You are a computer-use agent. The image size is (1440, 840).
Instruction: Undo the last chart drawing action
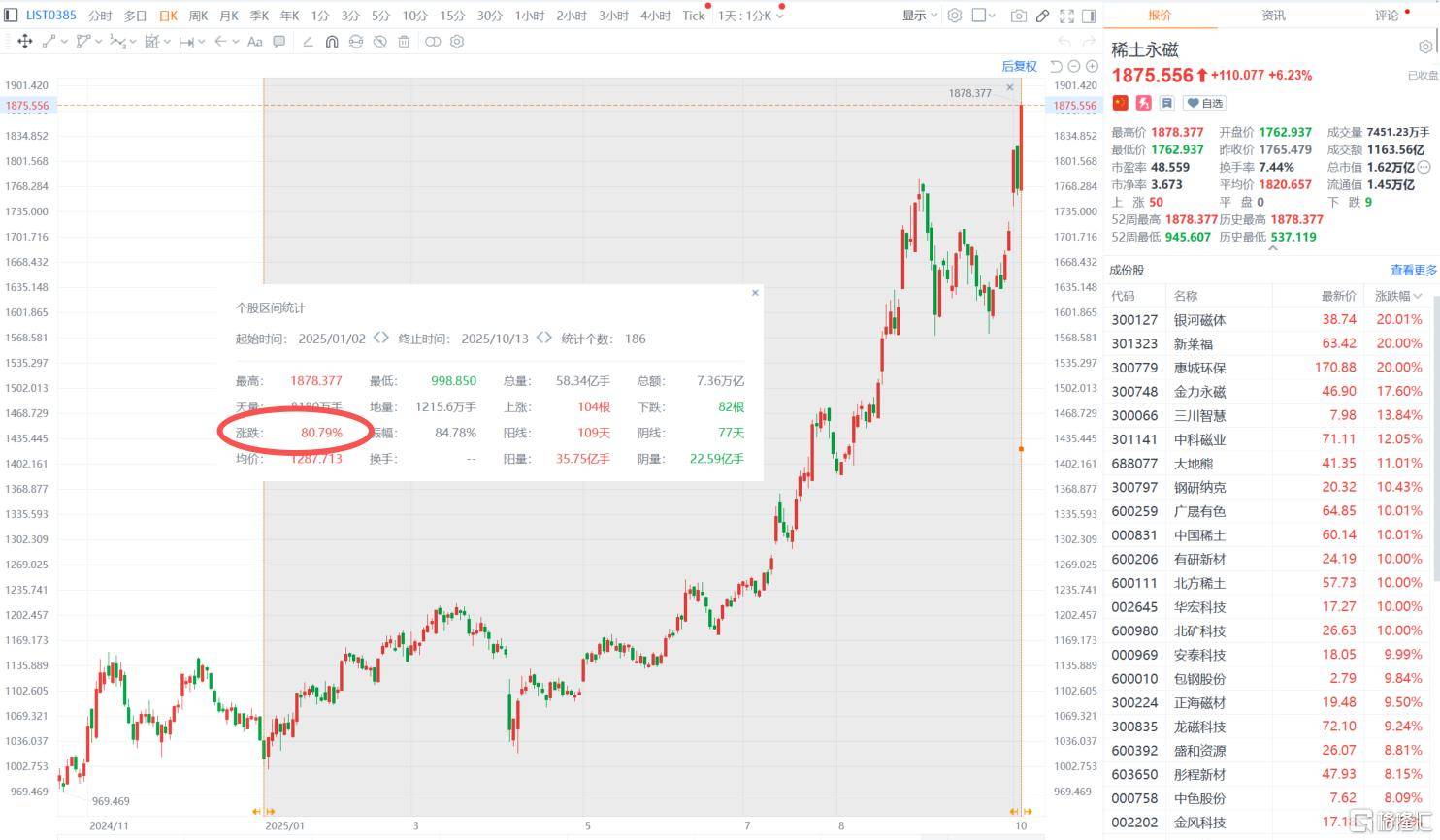[x=1064, y=42]
